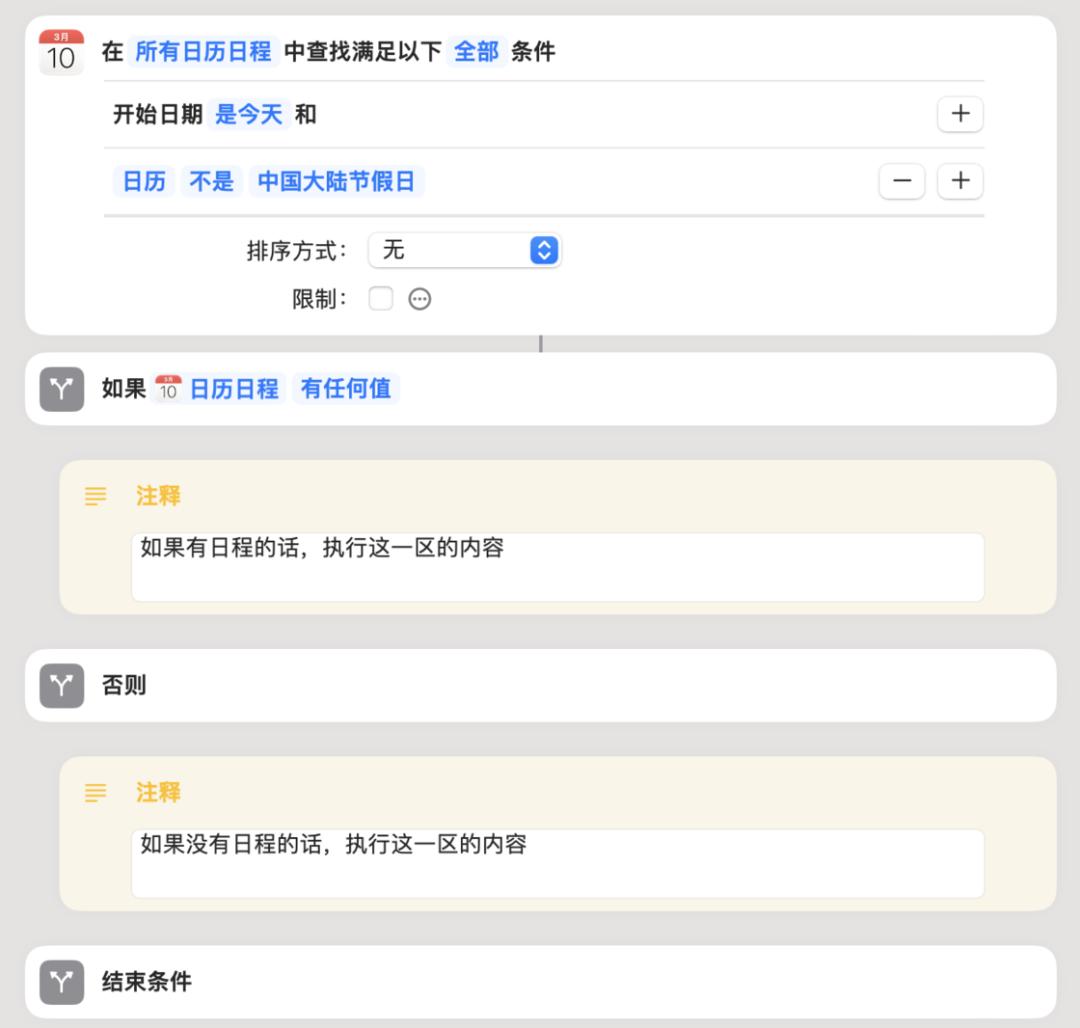Click the 有任何值 condition token
The image size is (1080, 1028).
coord(346,389)
